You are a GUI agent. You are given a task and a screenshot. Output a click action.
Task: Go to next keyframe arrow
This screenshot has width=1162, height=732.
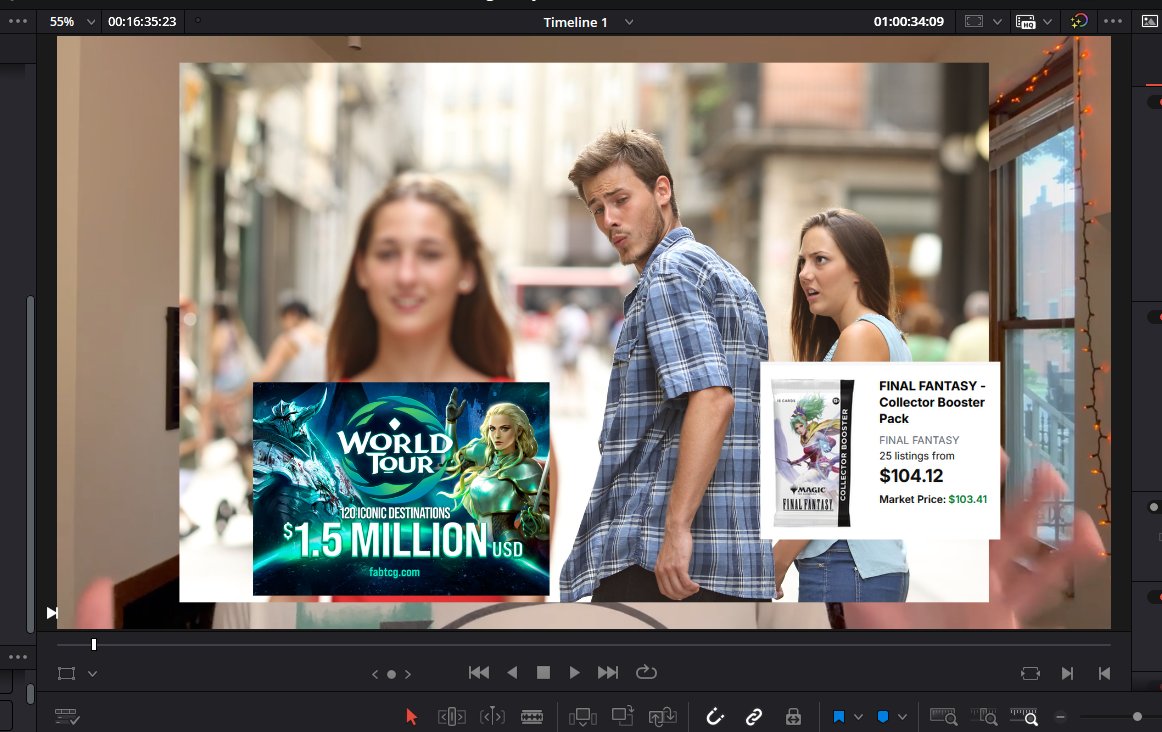[x=408, y=673]
